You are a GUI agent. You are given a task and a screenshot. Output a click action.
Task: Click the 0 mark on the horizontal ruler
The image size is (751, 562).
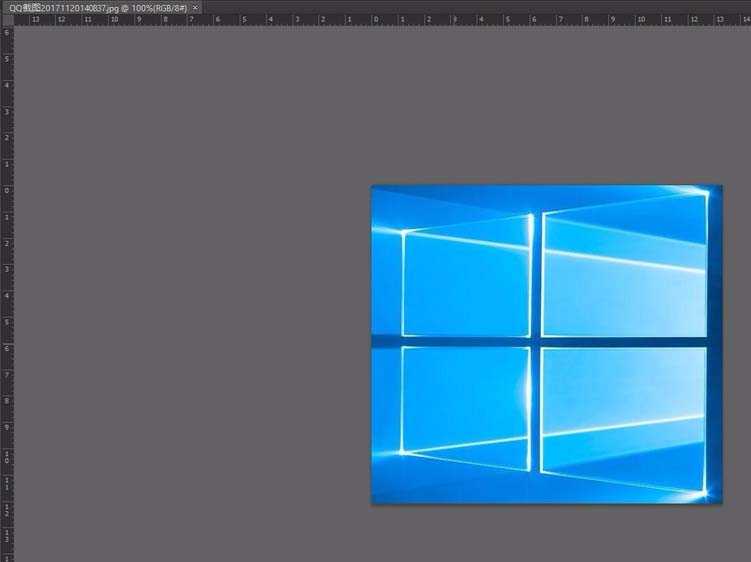(x=376, y=20)
